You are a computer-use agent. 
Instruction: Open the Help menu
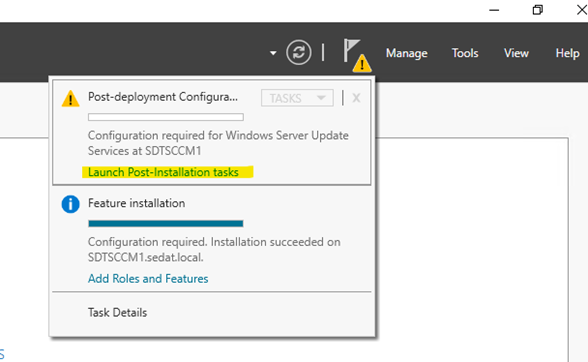pyautogui.click(x=567, y=53)
